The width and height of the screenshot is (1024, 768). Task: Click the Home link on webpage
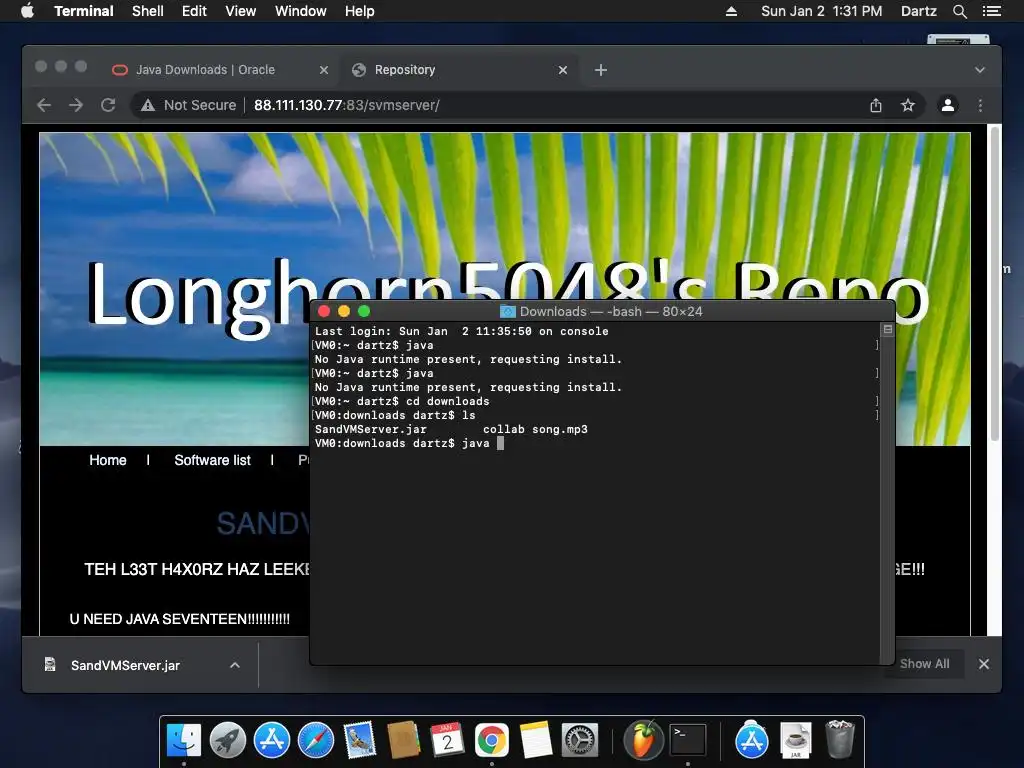coord(108,460)
